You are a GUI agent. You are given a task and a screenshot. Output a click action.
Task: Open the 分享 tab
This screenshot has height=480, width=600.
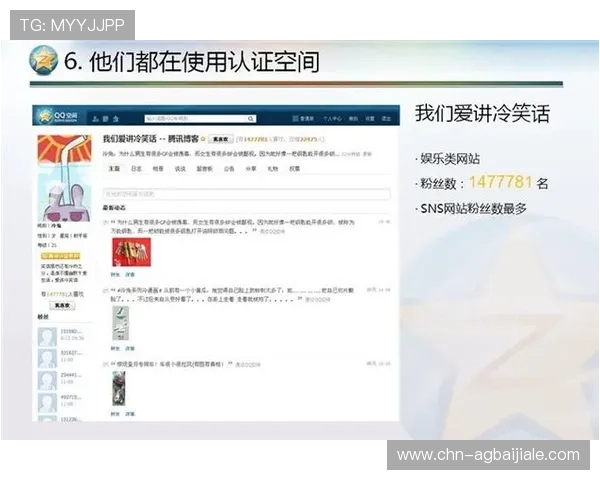(x=251, y=168)
